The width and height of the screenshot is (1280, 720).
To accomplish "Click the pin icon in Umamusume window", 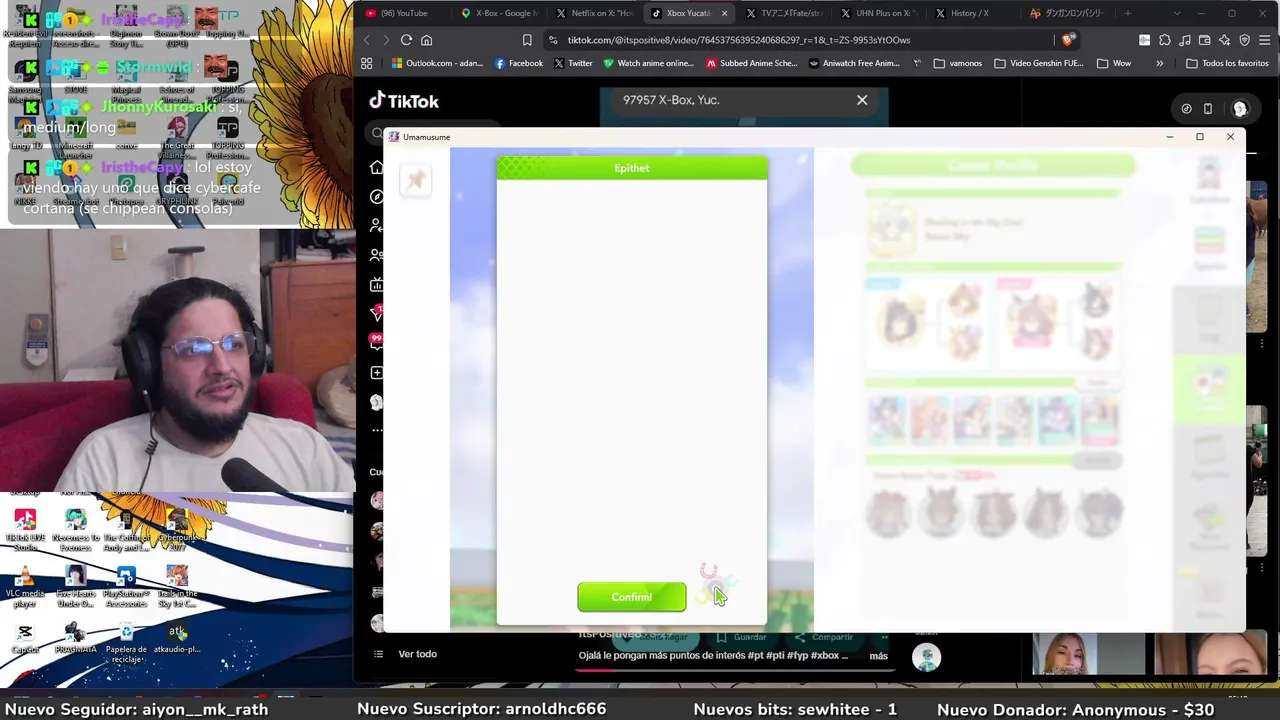I will click(415, 180).
